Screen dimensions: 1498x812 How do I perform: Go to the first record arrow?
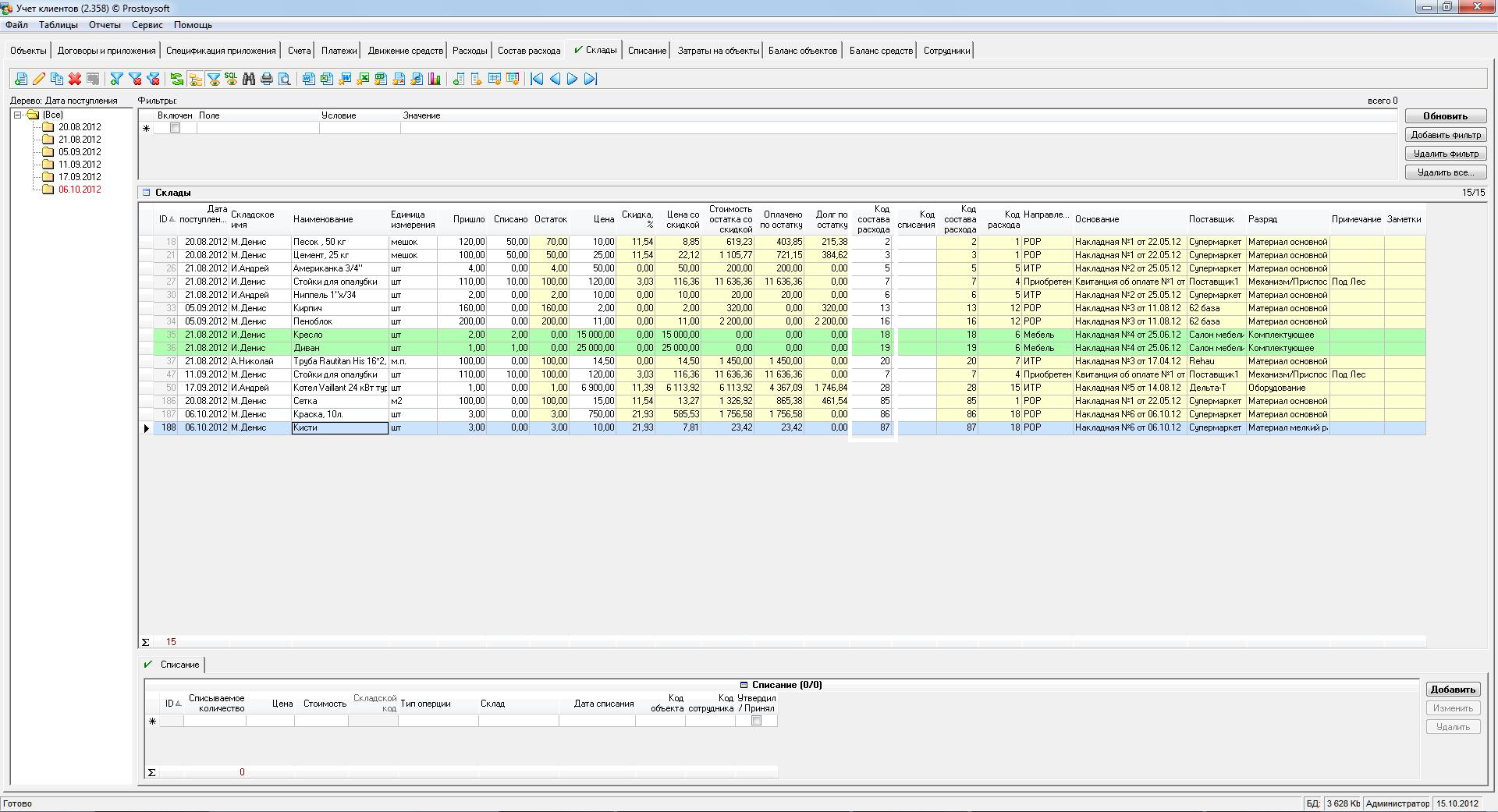pyautogui.click(x=537, y=79)
